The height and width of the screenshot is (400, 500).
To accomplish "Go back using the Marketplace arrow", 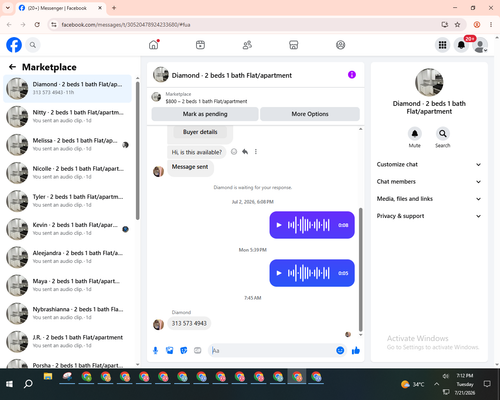I will 12,67.
